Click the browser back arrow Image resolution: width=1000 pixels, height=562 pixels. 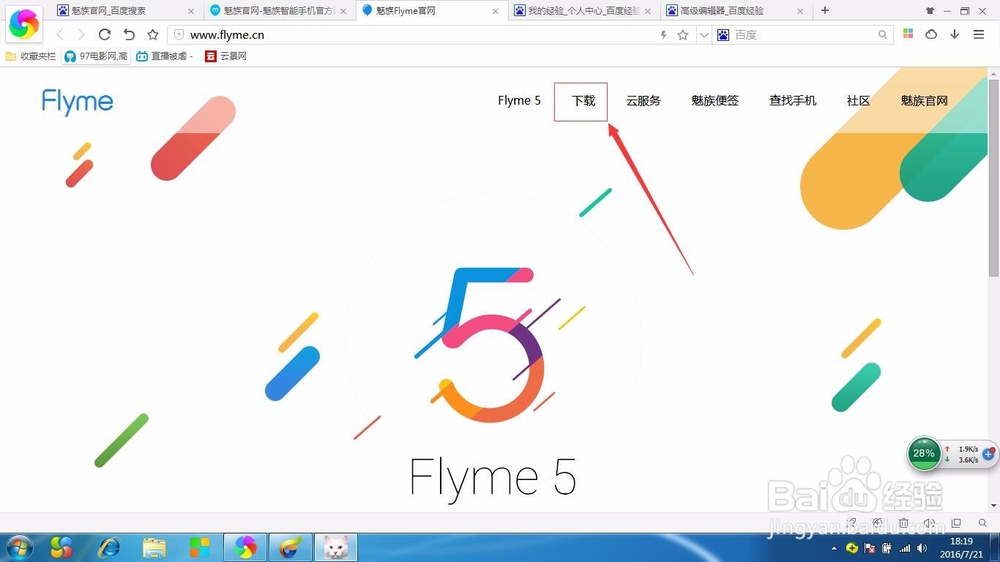[60, 34]
